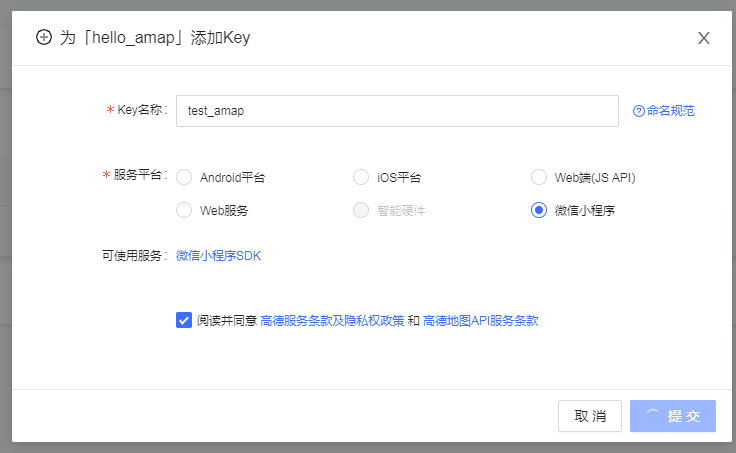This screenshot has width=736, height=453.
Task: Select the 微信小程序 radio button
Action: [539, 210]
